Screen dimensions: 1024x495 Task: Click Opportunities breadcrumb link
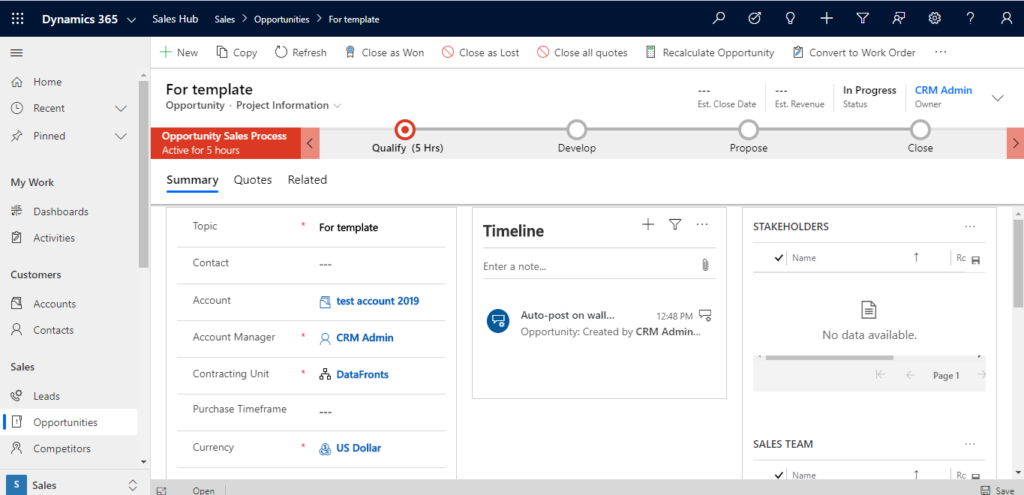click(x=281, y=20)
